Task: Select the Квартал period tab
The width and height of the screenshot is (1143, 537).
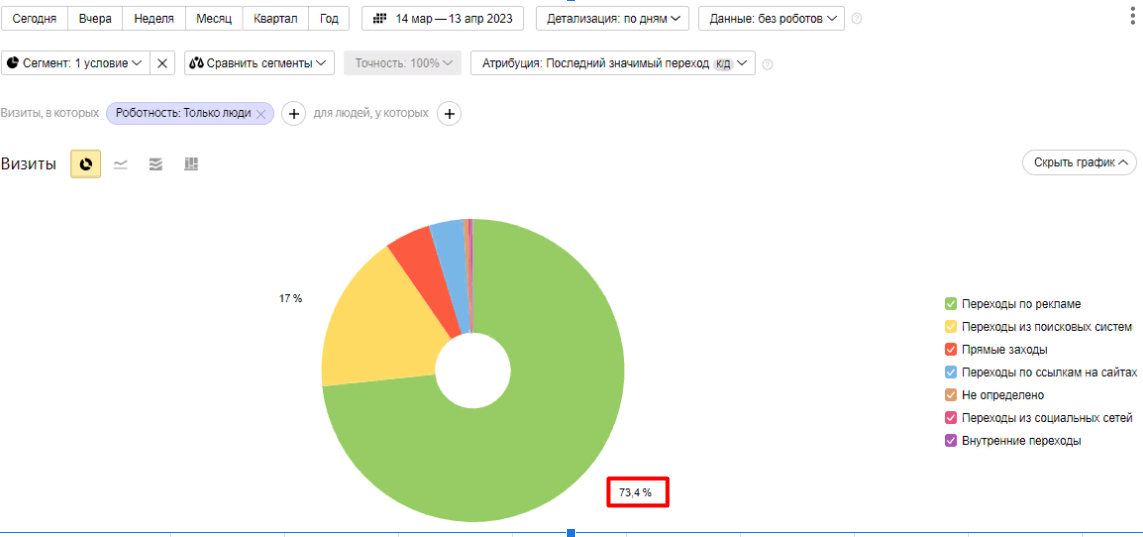Action: point(276,18)
